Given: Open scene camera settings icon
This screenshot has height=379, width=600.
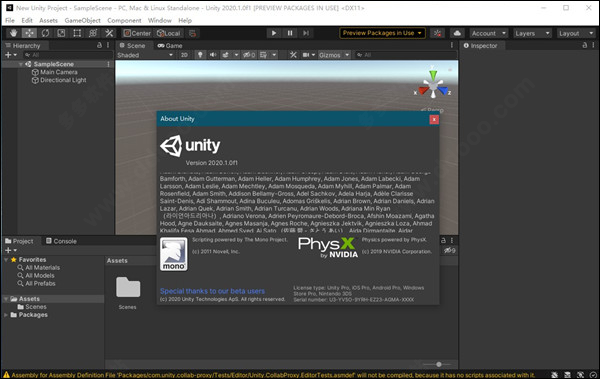Looking at the screenshot, I should pos(306,55).
